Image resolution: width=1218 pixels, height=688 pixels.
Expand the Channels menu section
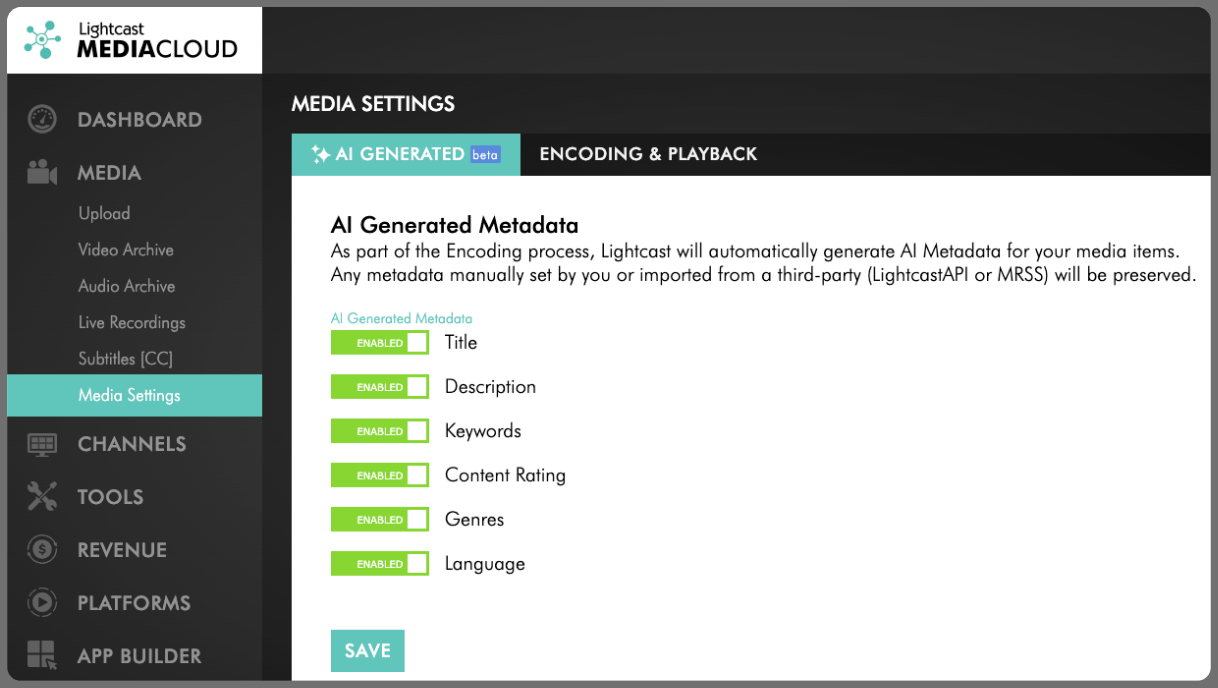coord(134,444)
